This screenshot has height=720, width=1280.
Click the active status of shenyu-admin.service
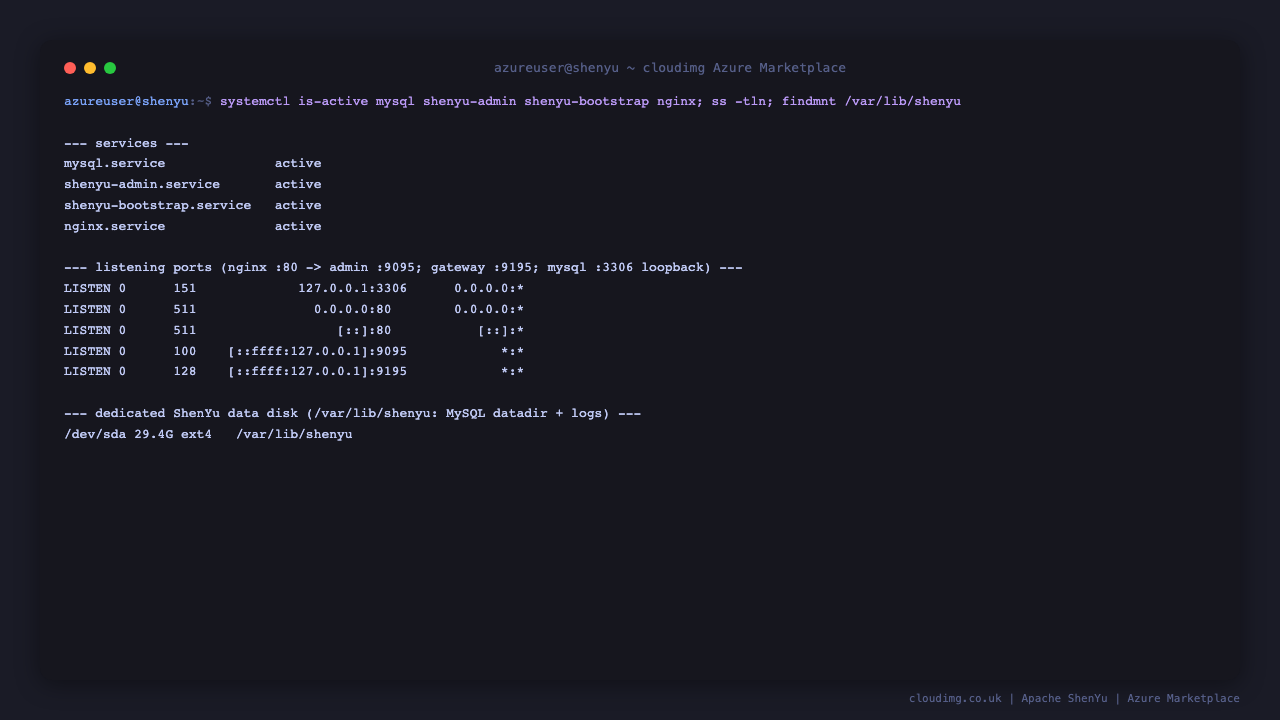(298, 184)
